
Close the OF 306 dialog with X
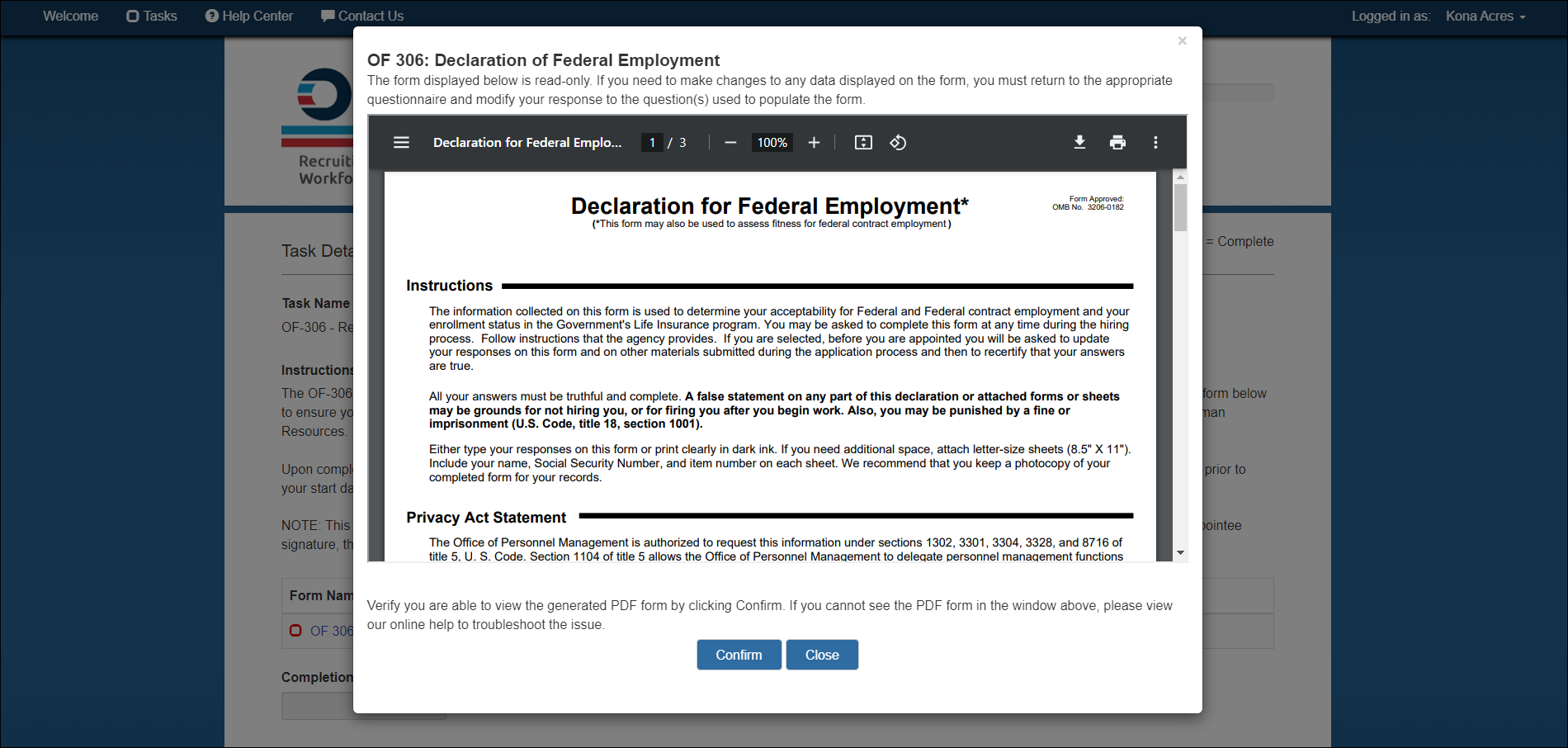click(x=1182, y=40)
